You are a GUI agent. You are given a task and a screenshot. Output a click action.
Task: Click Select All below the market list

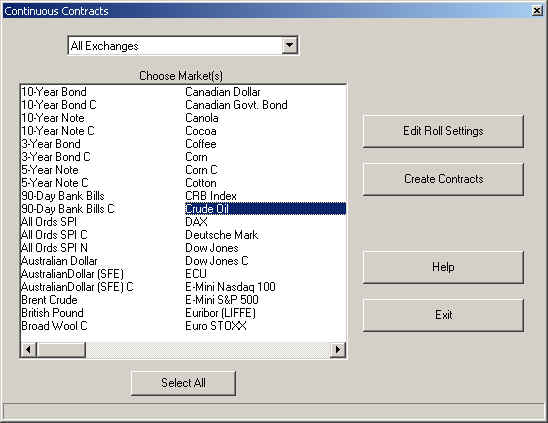point(183,383)
